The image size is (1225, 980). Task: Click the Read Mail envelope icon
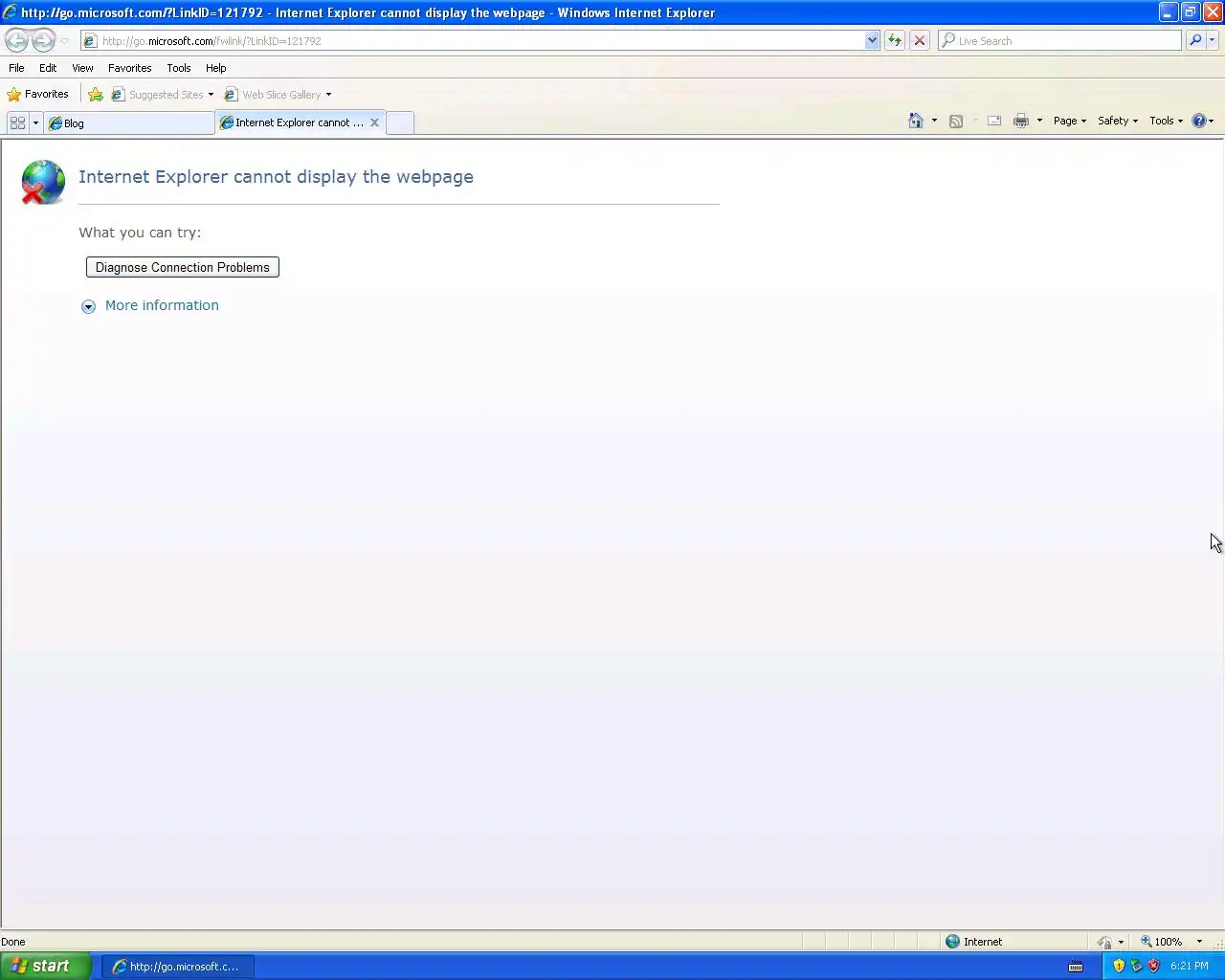994,121
